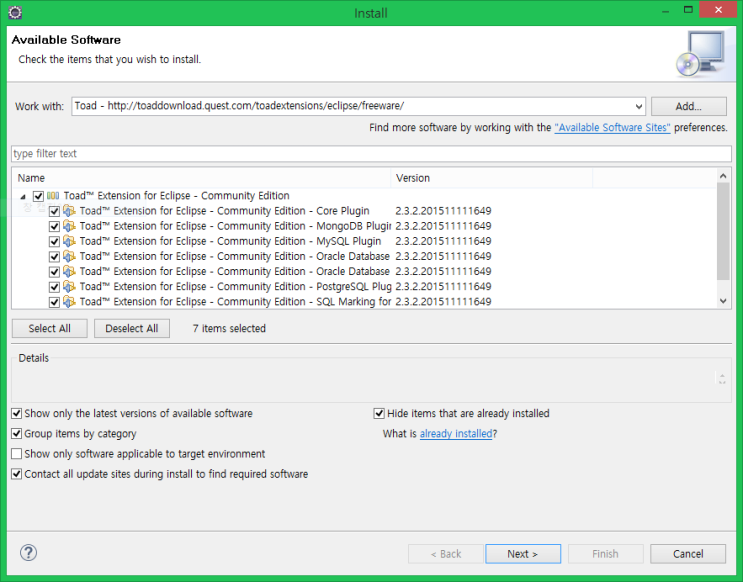Click the category icon beside Community Edition
The width and height of the screenshot is (743, 582).
53,196
